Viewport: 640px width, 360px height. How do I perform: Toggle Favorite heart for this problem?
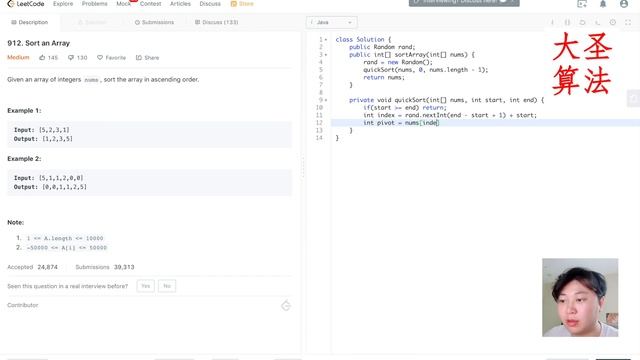pyautogui.click(x=111, y=58)
